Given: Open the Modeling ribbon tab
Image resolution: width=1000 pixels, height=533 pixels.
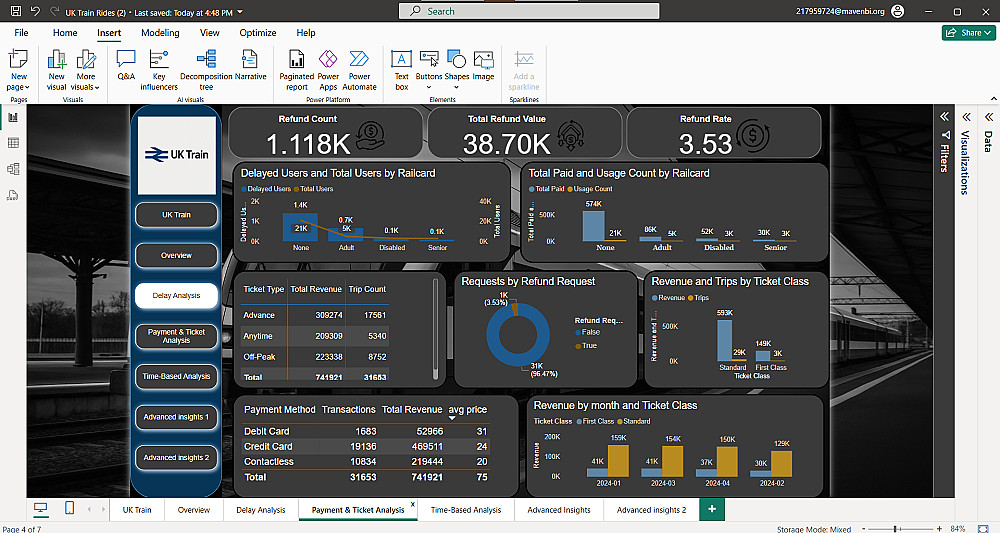Looking at the screenshot, I should 160,33.
